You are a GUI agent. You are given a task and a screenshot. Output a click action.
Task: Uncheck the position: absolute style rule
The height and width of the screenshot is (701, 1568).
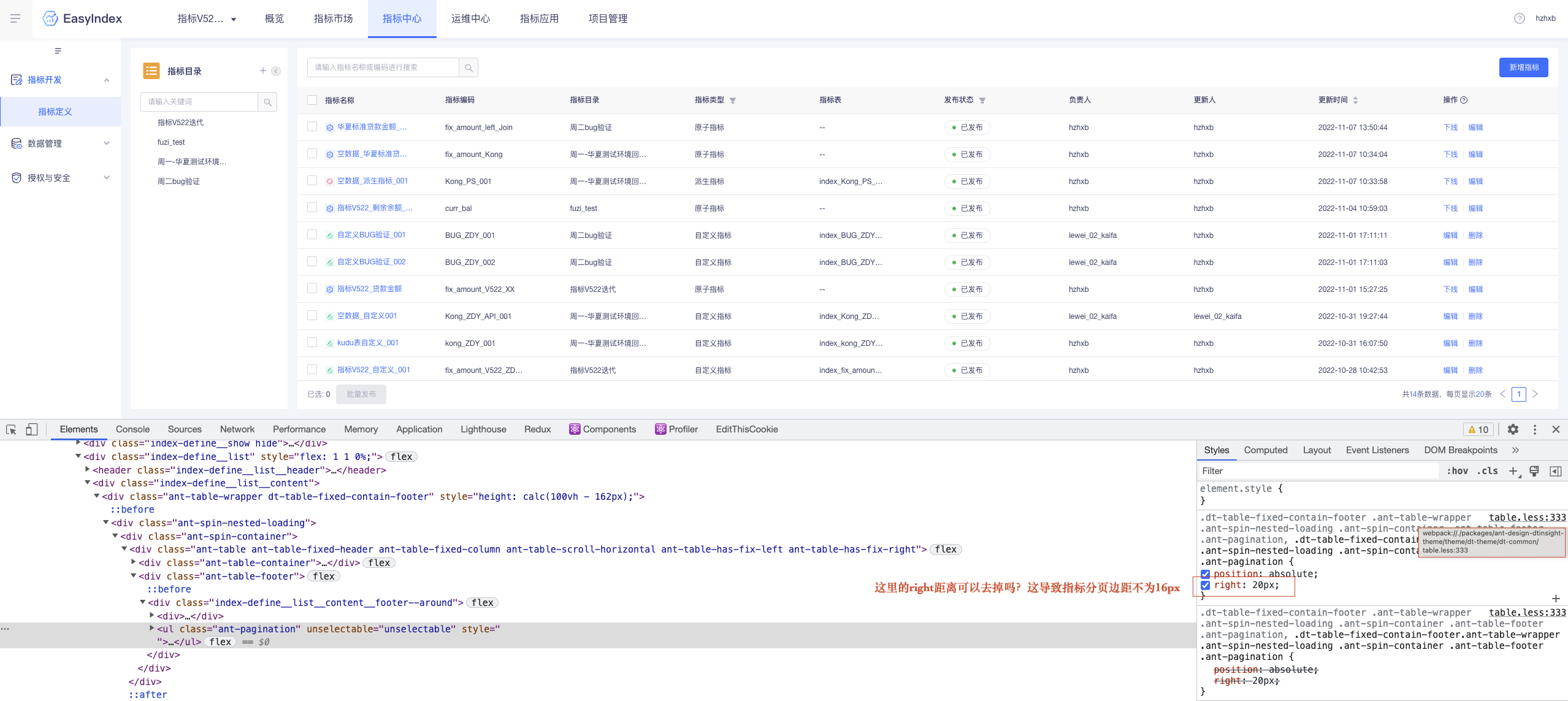1206,574
